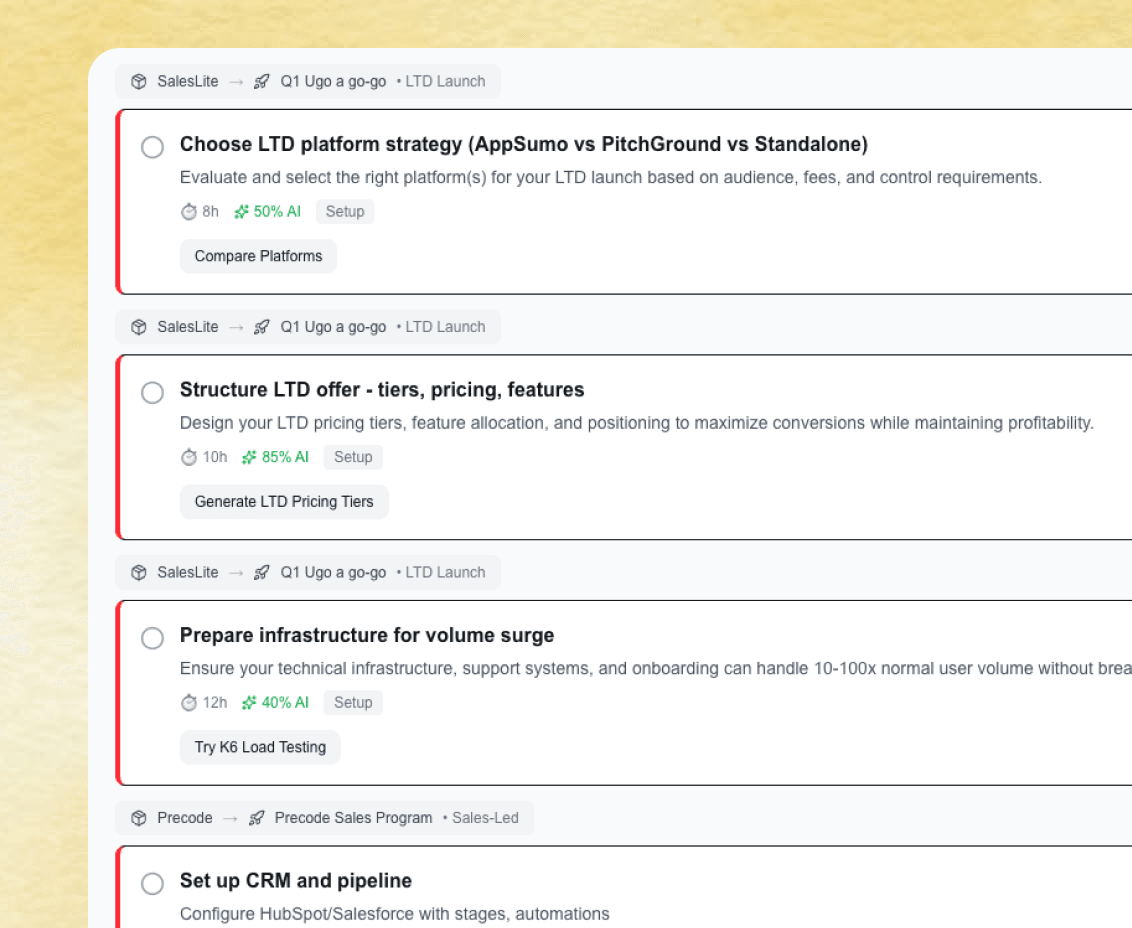Click the rocket icon beside Q1 Ugo a go-go
This screenshot has height=928, width=1132.
261,81
